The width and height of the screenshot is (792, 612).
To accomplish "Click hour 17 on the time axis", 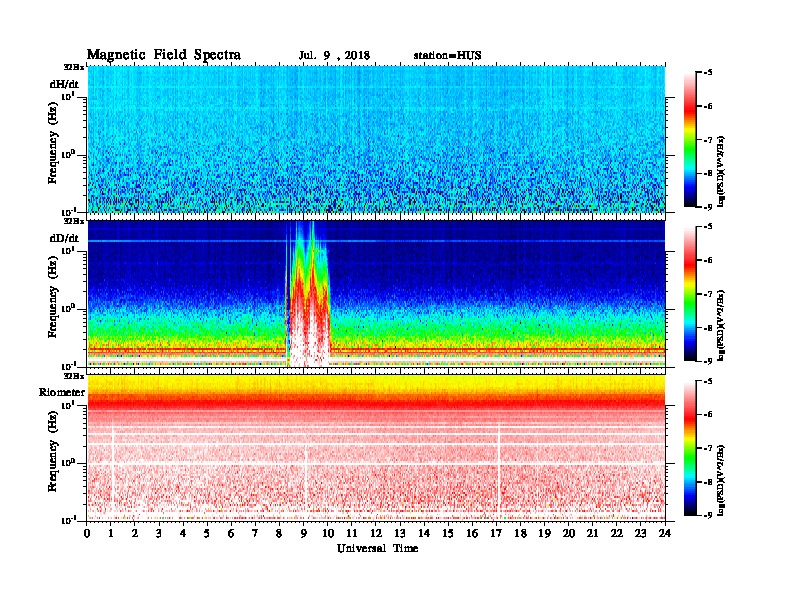I will [x=496, y=534].
